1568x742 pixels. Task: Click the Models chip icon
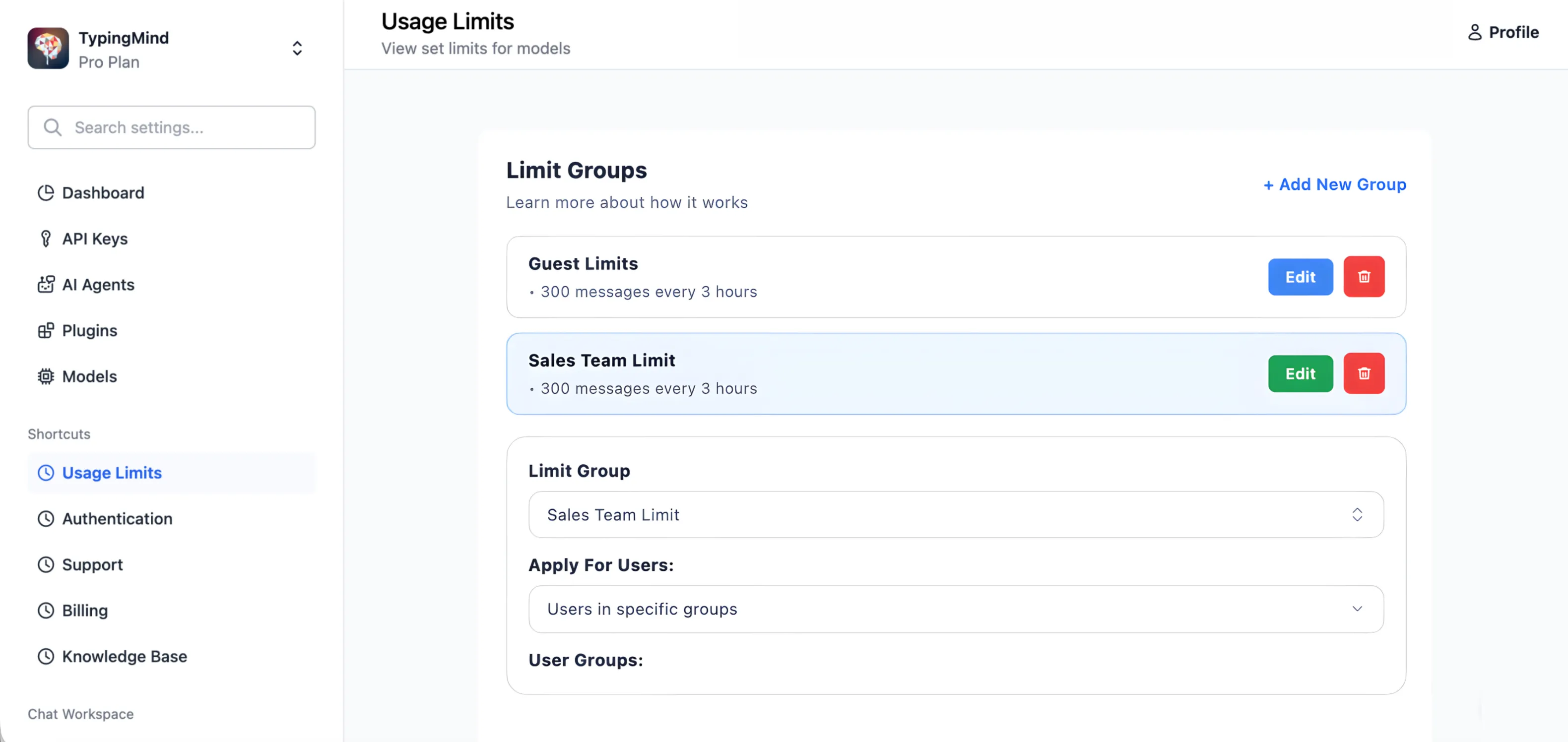[x=46, y=376]
